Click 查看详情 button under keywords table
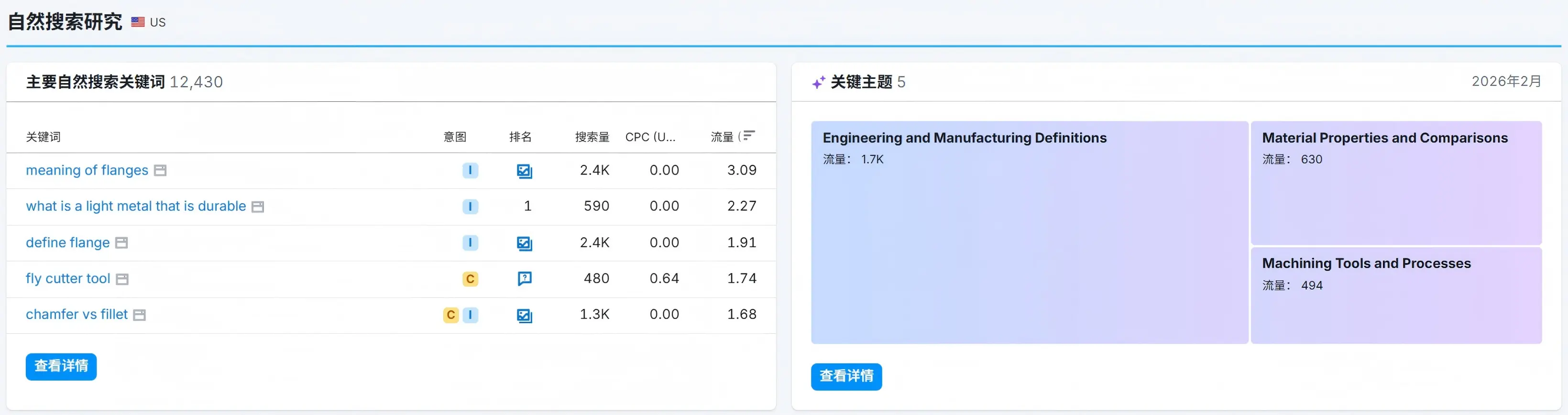This screenshot has height=415, width=1568. (61, 366)
